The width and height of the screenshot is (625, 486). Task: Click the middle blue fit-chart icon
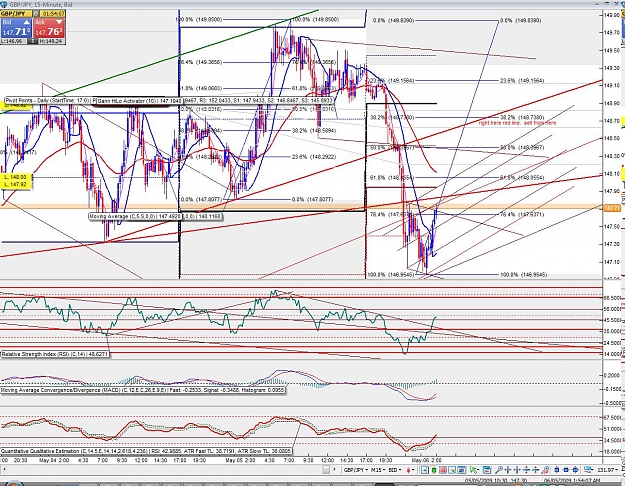tap(566, 470)
